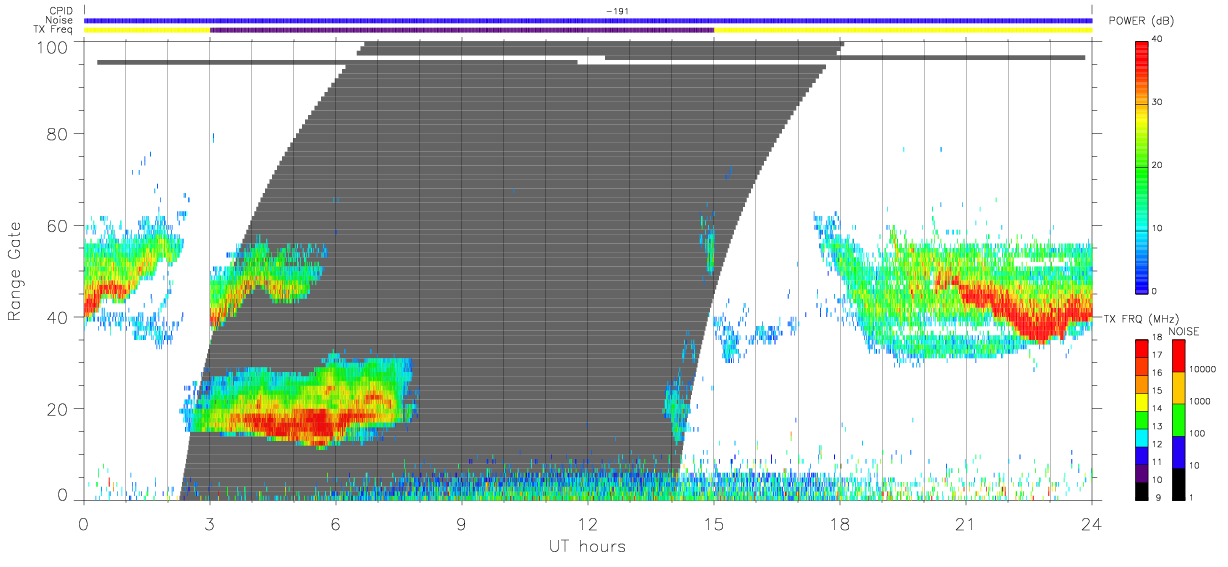Click the 80 tick on Range Gate axis
Screen dimensions: 1228x567
(59, 134)
